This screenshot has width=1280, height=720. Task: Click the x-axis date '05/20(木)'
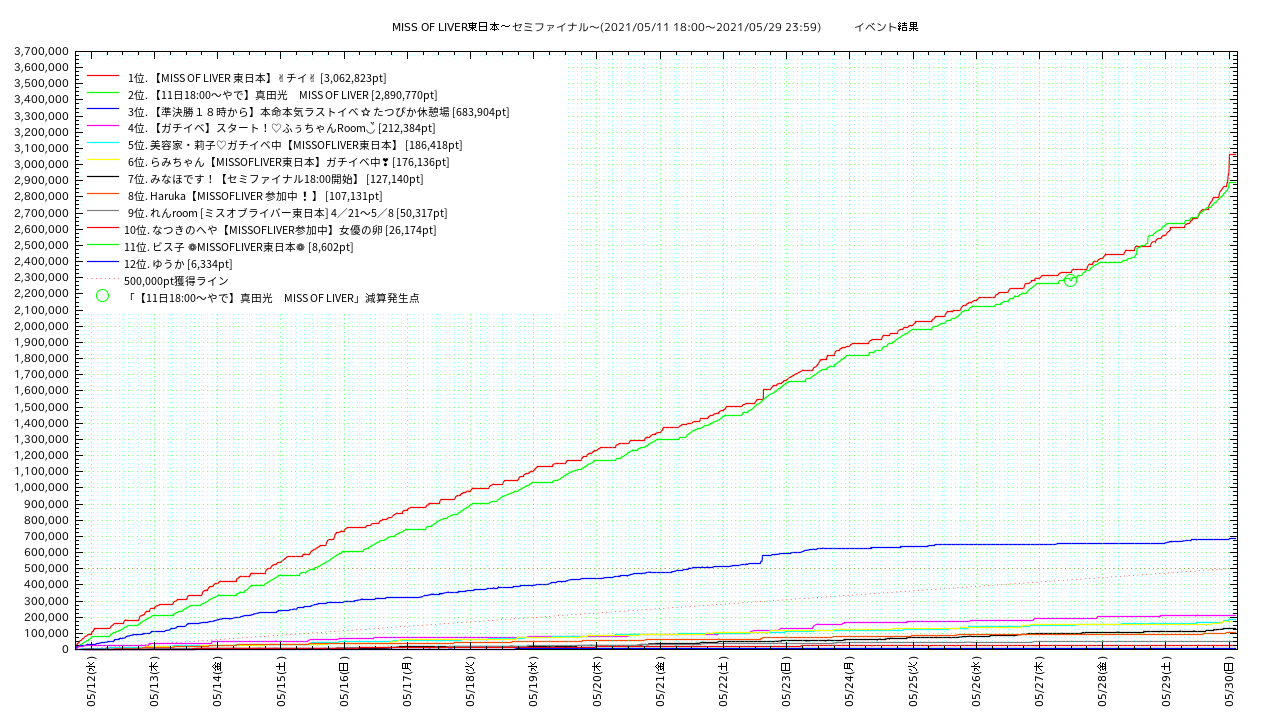(597, 682)
